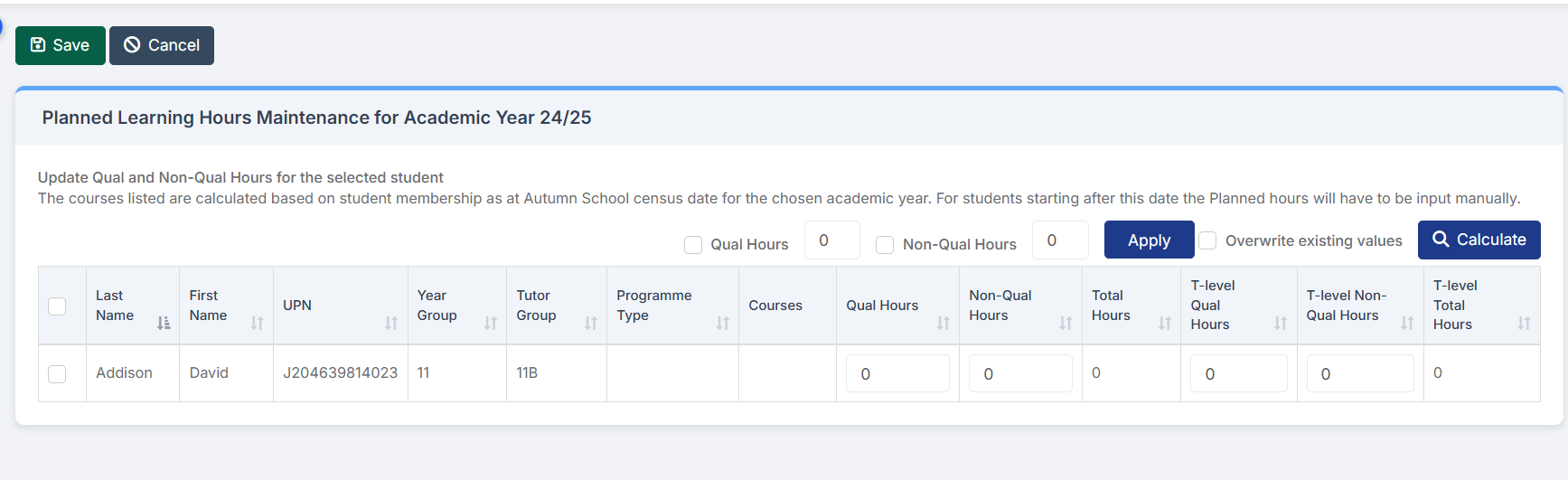Sort the Qual Hours column
Viewport: 1568px width, 480px height.
944,323
